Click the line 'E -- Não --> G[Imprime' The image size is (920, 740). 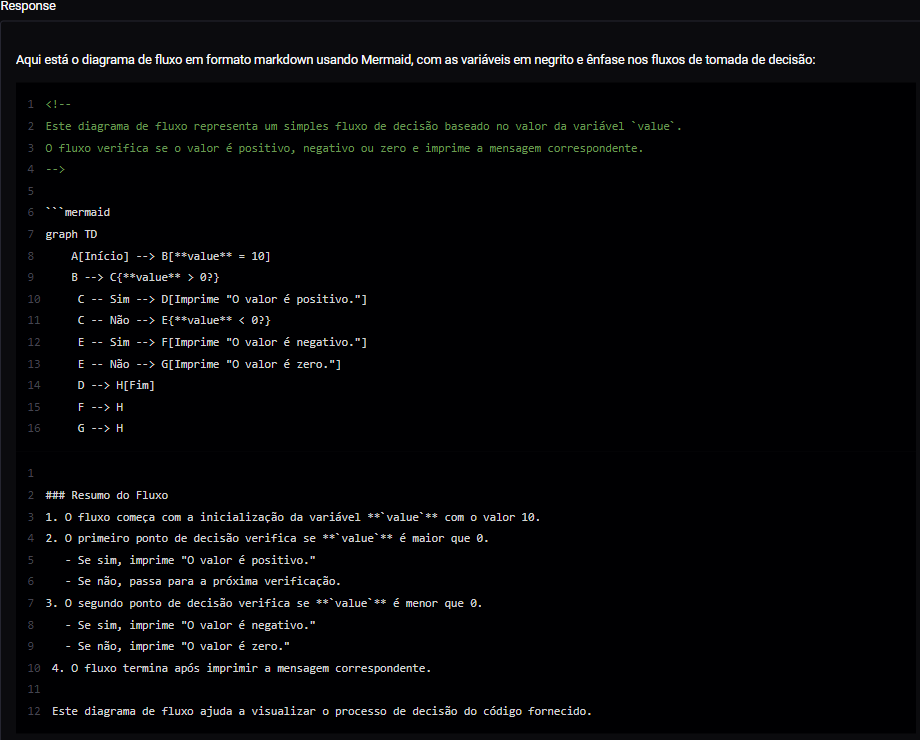(209, 364)
